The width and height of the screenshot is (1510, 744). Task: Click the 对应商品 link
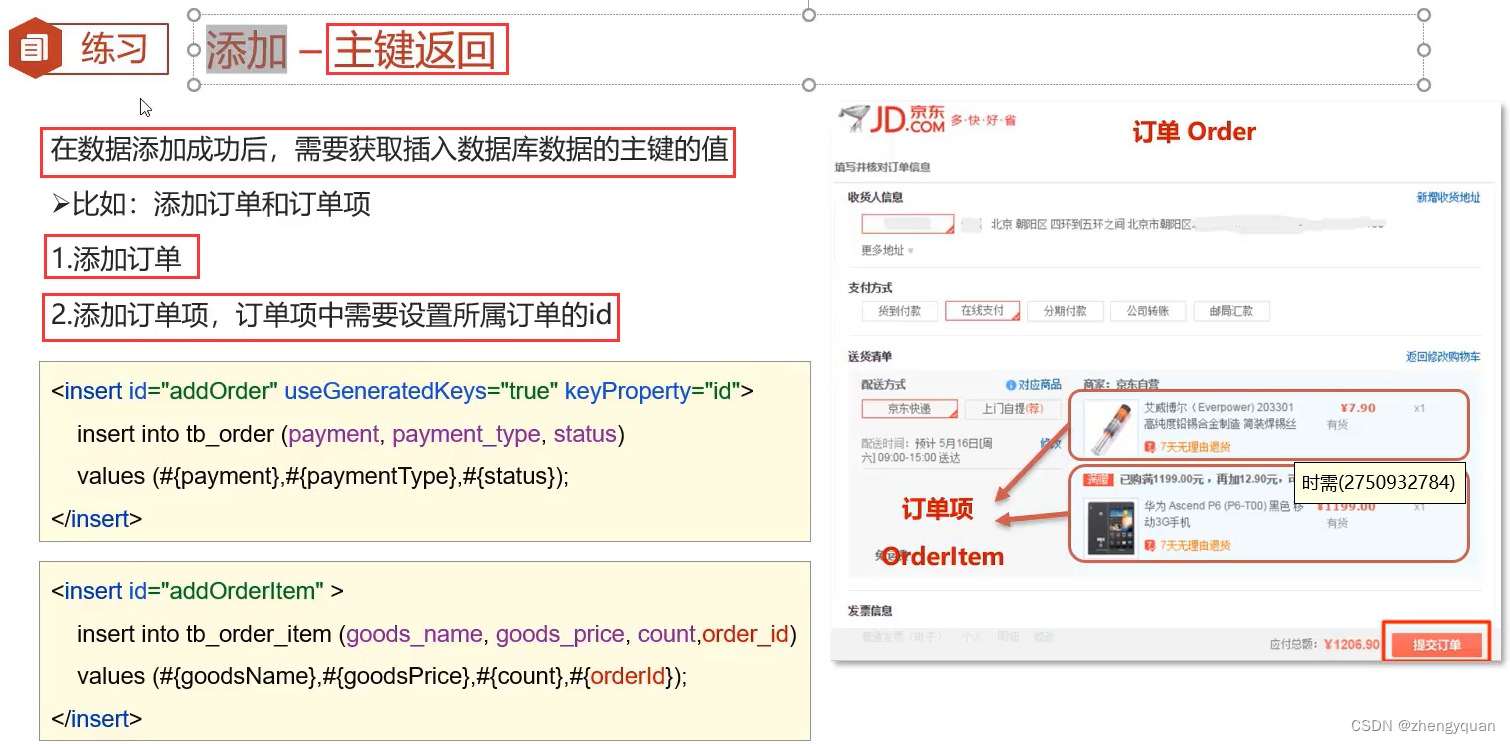coord(1040,385)
